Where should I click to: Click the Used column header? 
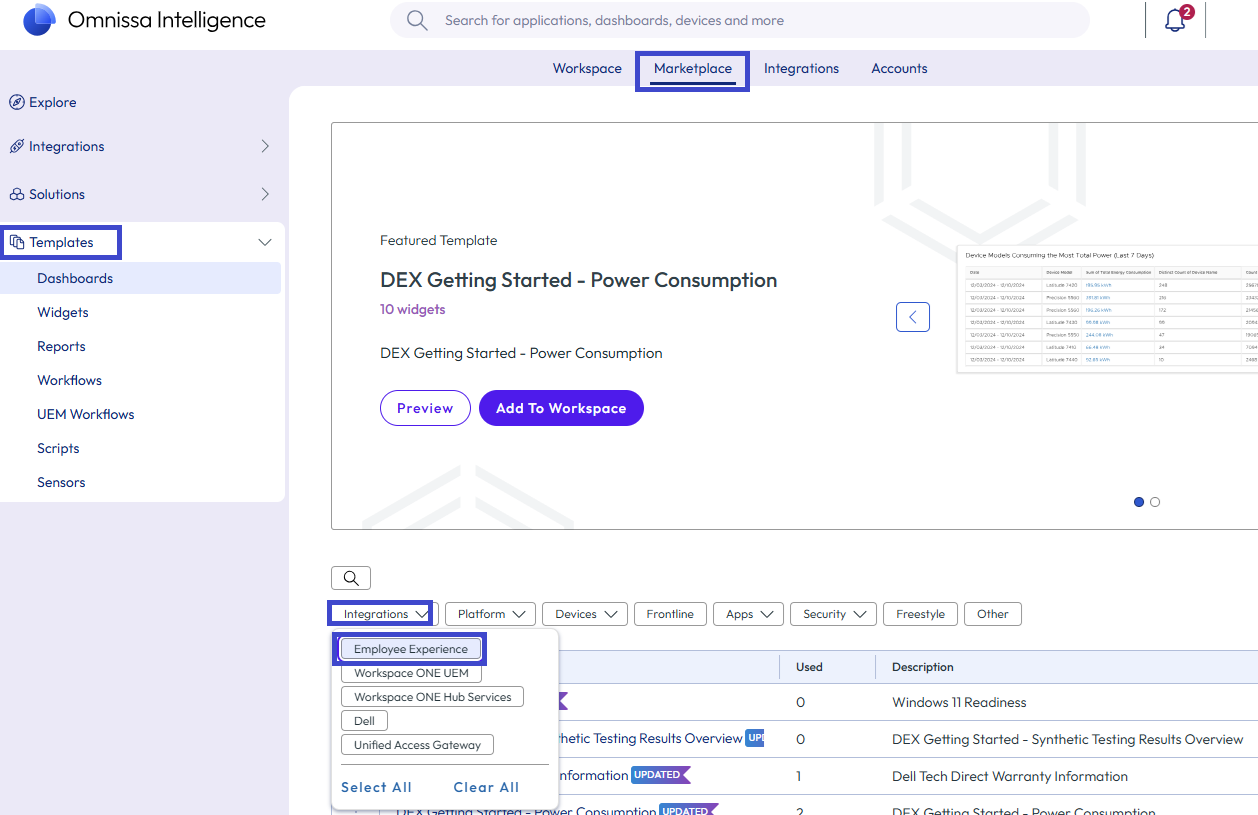tap(809, 666)
